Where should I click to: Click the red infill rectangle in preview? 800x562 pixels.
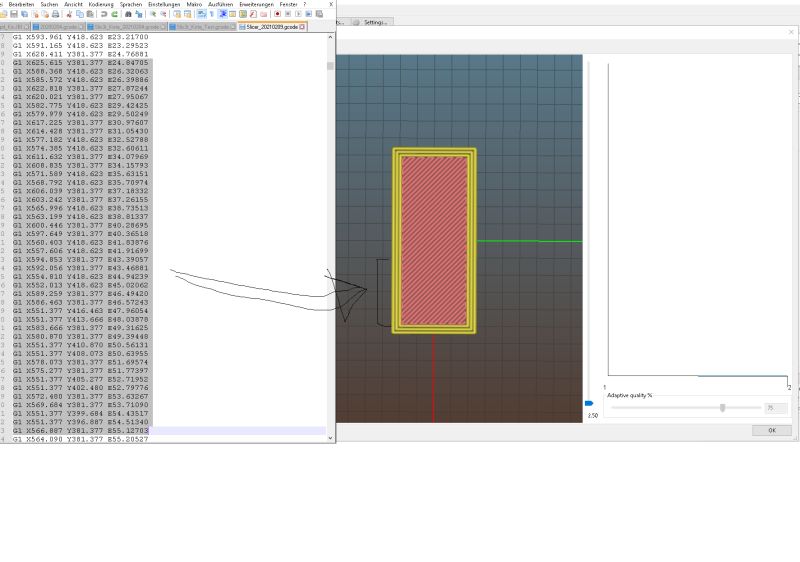click(x=434, y=240)
